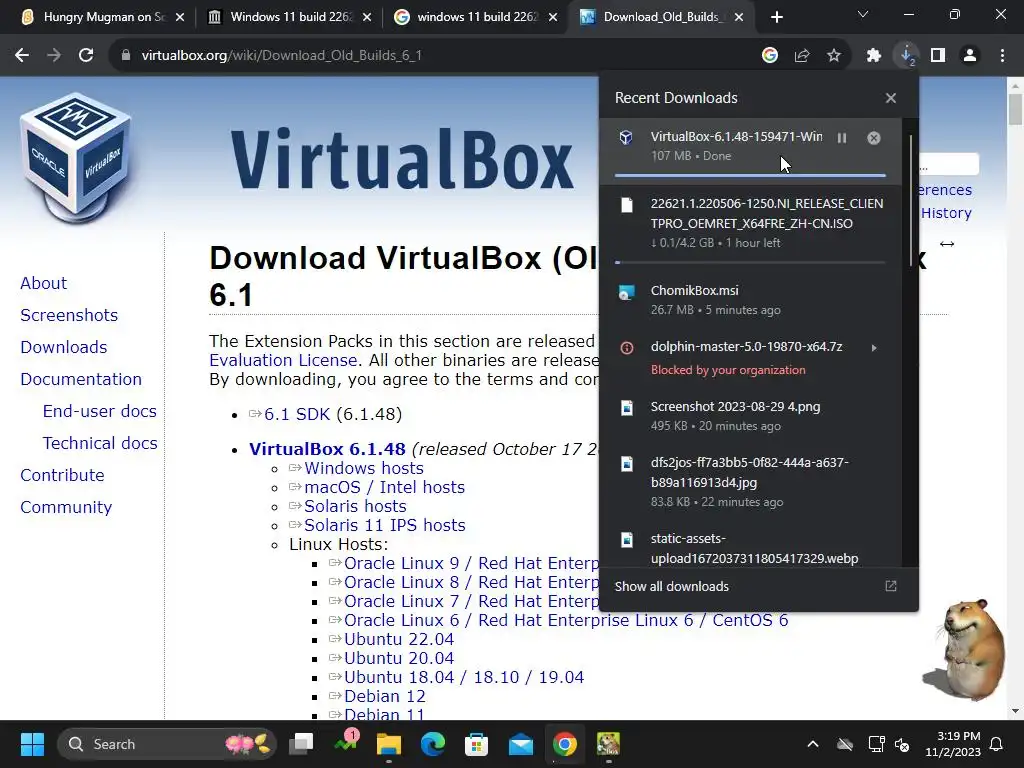Open the Community sidebar link
The image size is (1024, 768).
[66, 507]
